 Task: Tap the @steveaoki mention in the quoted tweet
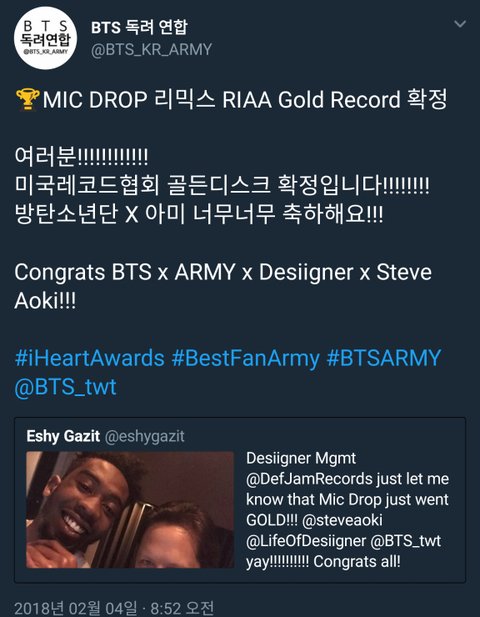point(342,520)
